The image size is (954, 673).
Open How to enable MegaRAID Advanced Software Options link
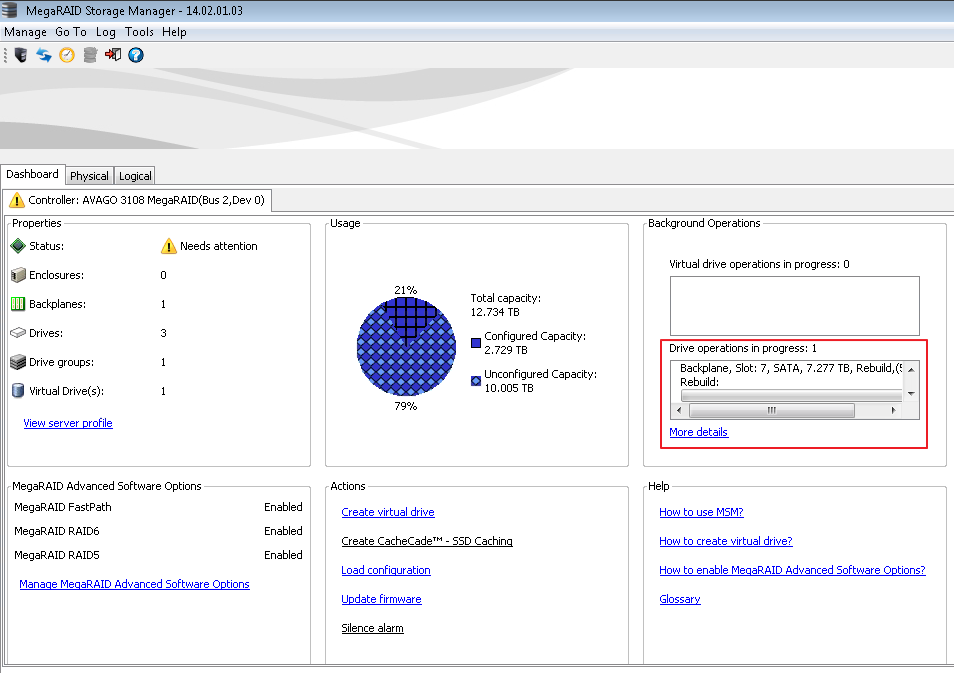coord(792,570)
